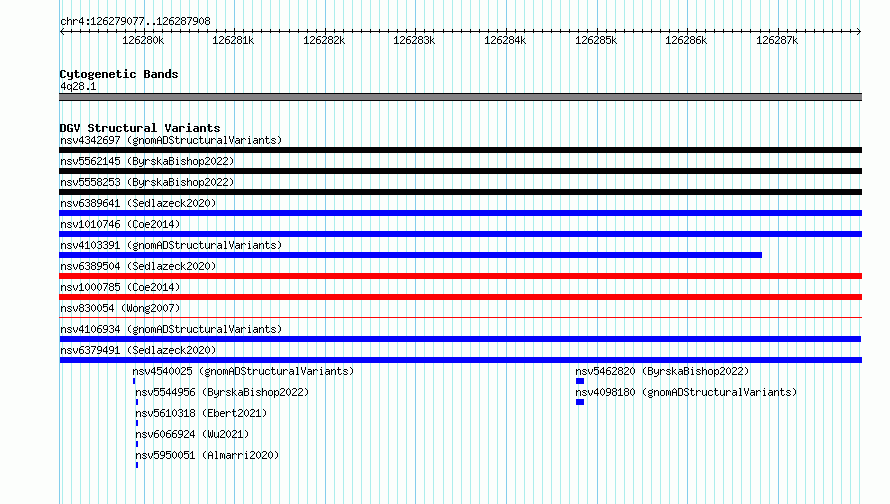Image resolution: width=890 pixels, height=504 pixels.
Task: Click the shorter blue bar of nsv4103391
Action: [410, 255]
